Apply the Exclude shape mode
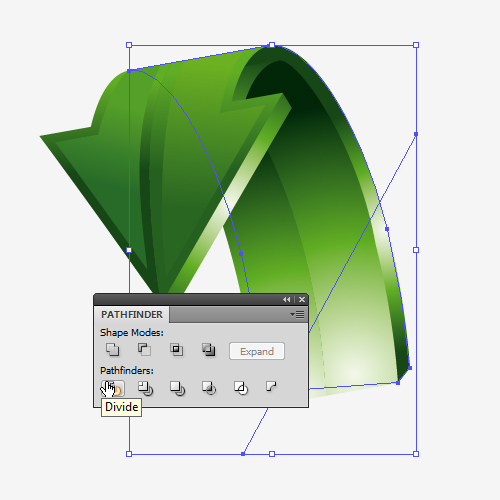This screenshot has height=500, width=500. tap(209, 350)
